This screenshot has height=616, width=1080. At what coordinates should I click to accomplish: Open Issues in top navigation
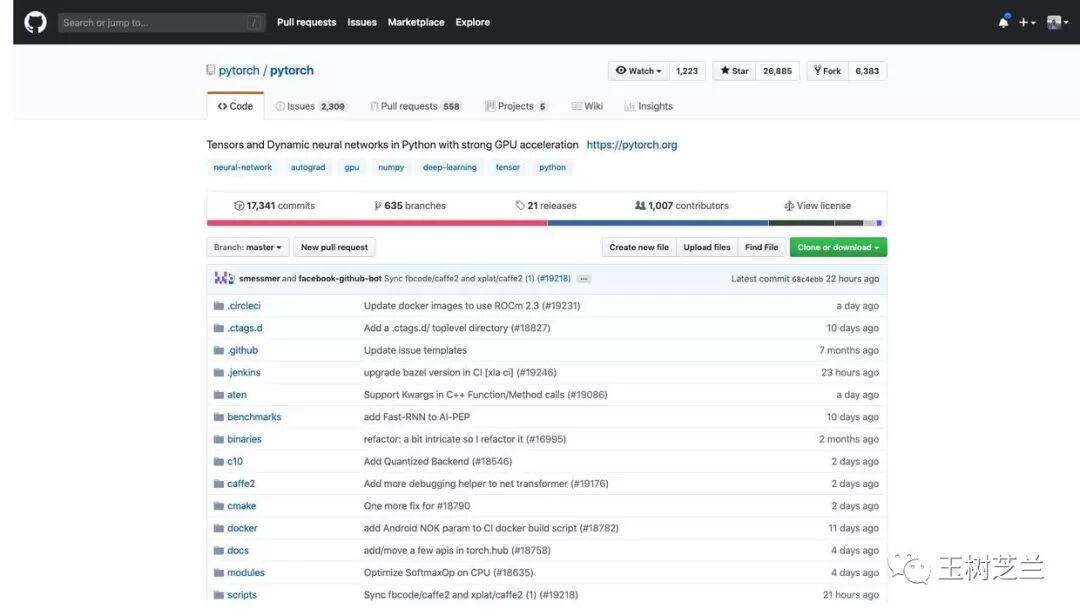click(x=362, y=22)
